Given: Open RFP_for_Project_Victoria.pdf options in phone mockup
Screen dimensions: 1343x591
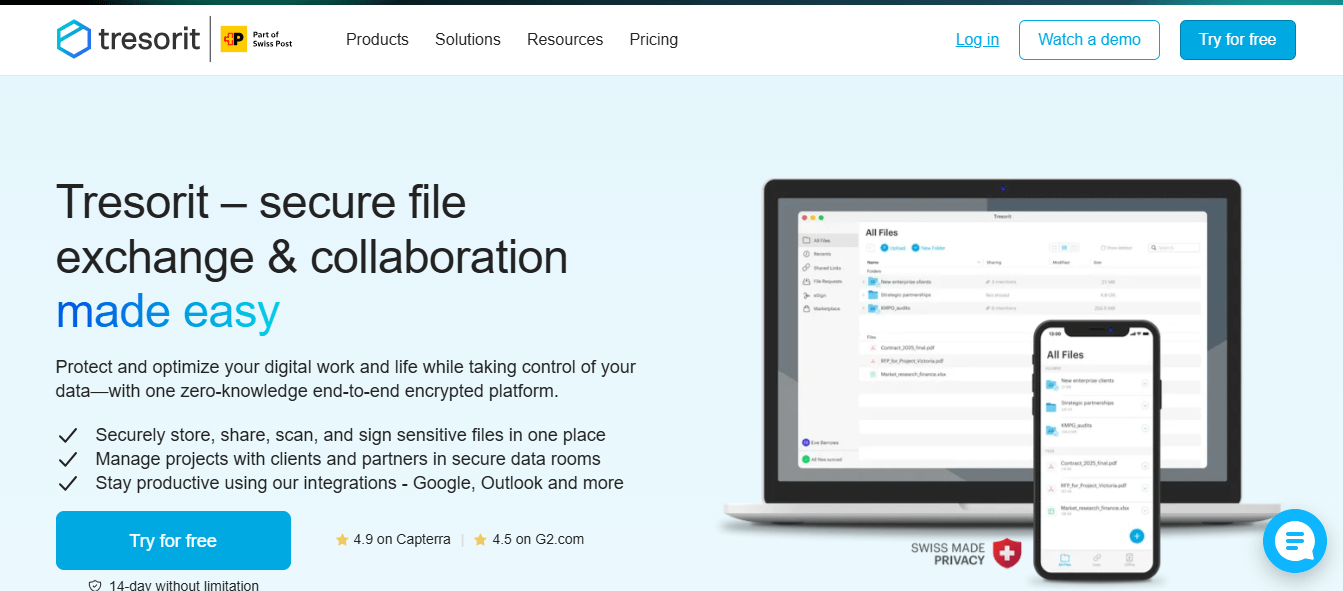Looking at the screenshot, I should 1144,488.
